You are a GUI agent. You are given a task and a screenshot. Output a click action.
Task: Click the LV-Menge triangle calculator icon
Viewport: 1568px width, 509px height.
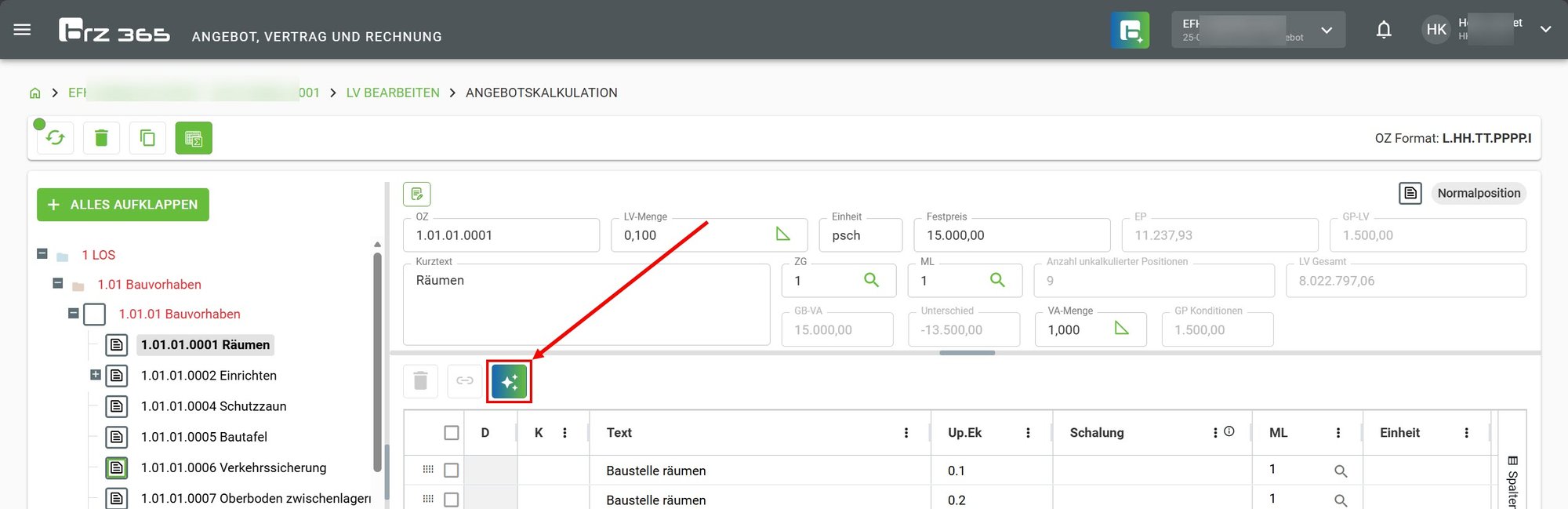pyautogui.click(x=782, y=235)
